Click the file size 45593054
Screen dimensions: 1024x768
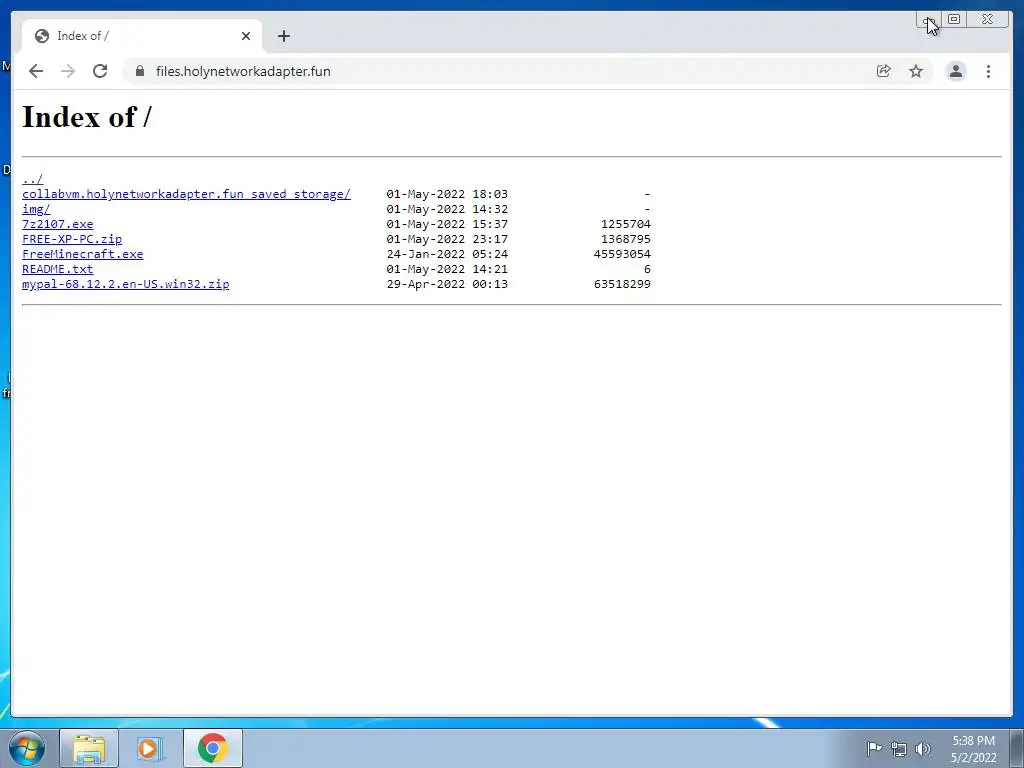click(x=622, y=254)
